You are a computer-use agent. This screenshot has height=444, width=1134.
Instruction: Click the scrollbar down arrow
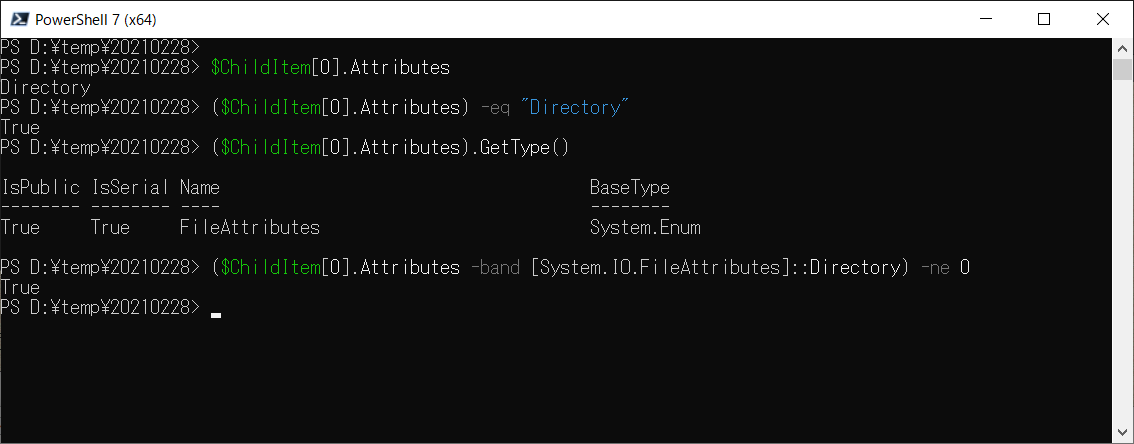1122,434
